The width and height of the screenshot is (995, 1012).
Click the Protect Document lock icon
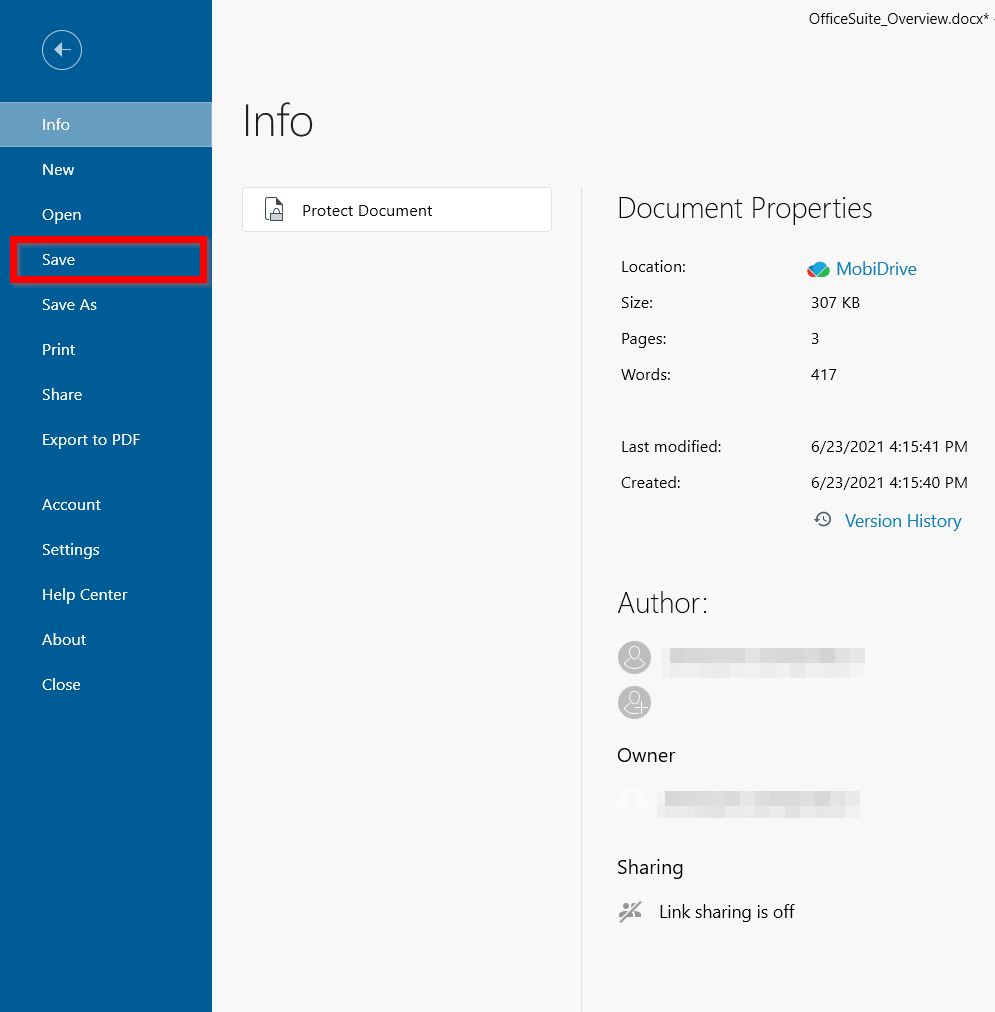point(274,210)
